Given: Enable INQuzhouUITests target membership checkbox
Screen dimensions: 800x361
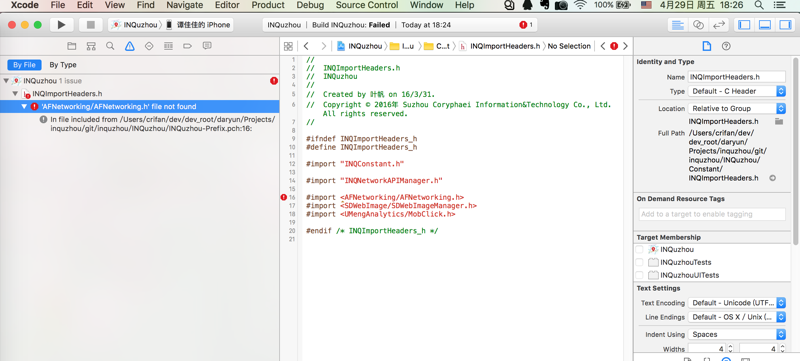Looking at the screenshot, I should pyautogui.click(x=639, y=275).
